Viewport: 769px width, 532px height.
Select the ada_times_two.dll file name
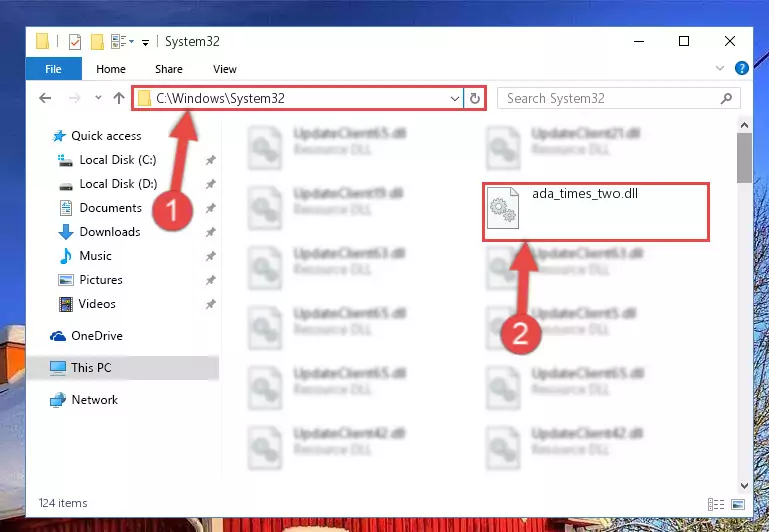click(585, 194)
